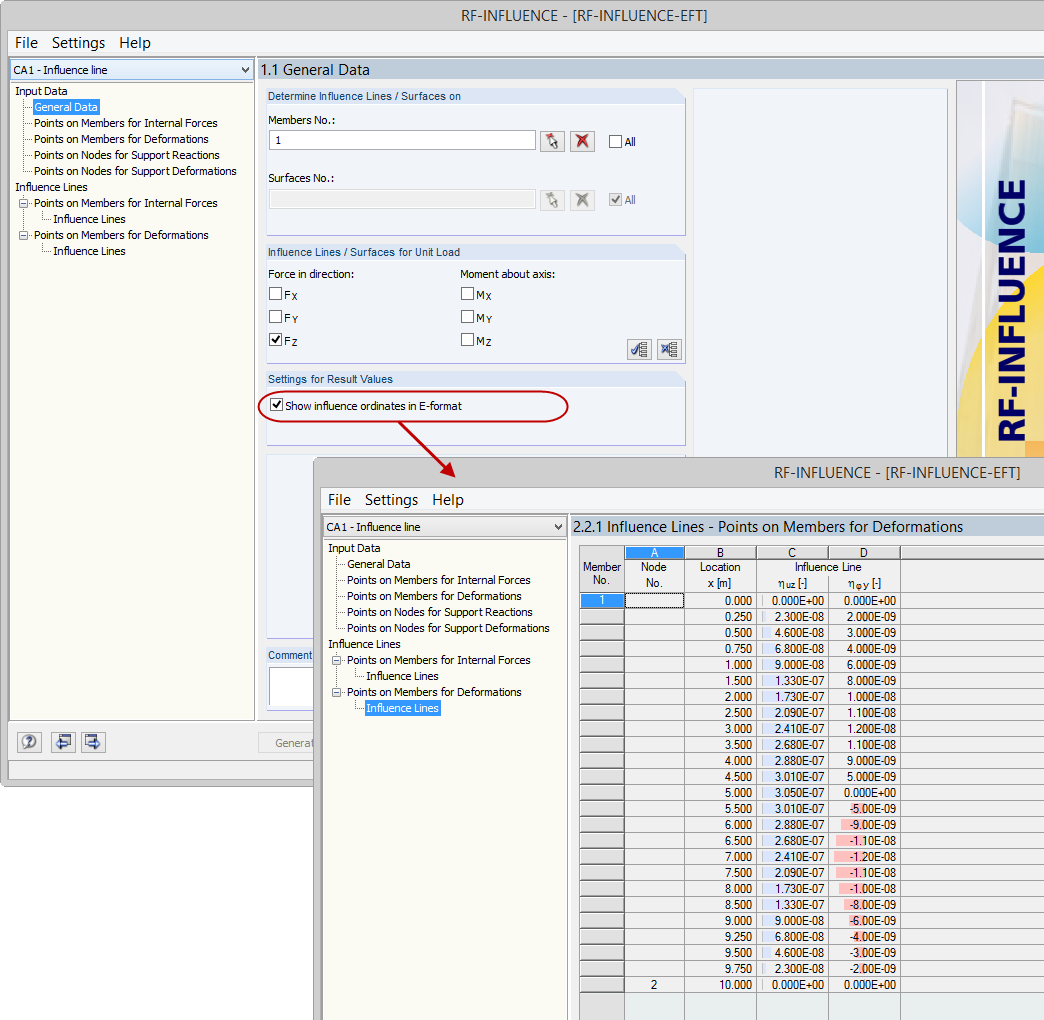Enable the Fx force direction checkbox
Viewport: 1044px width, 1020px height.
276,294
